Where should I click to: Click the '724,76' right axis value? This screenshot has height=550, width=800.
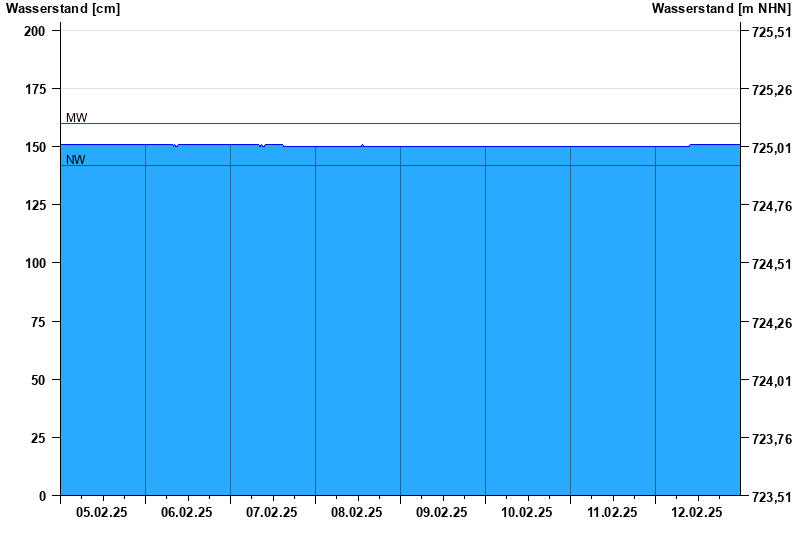point(772,207)
